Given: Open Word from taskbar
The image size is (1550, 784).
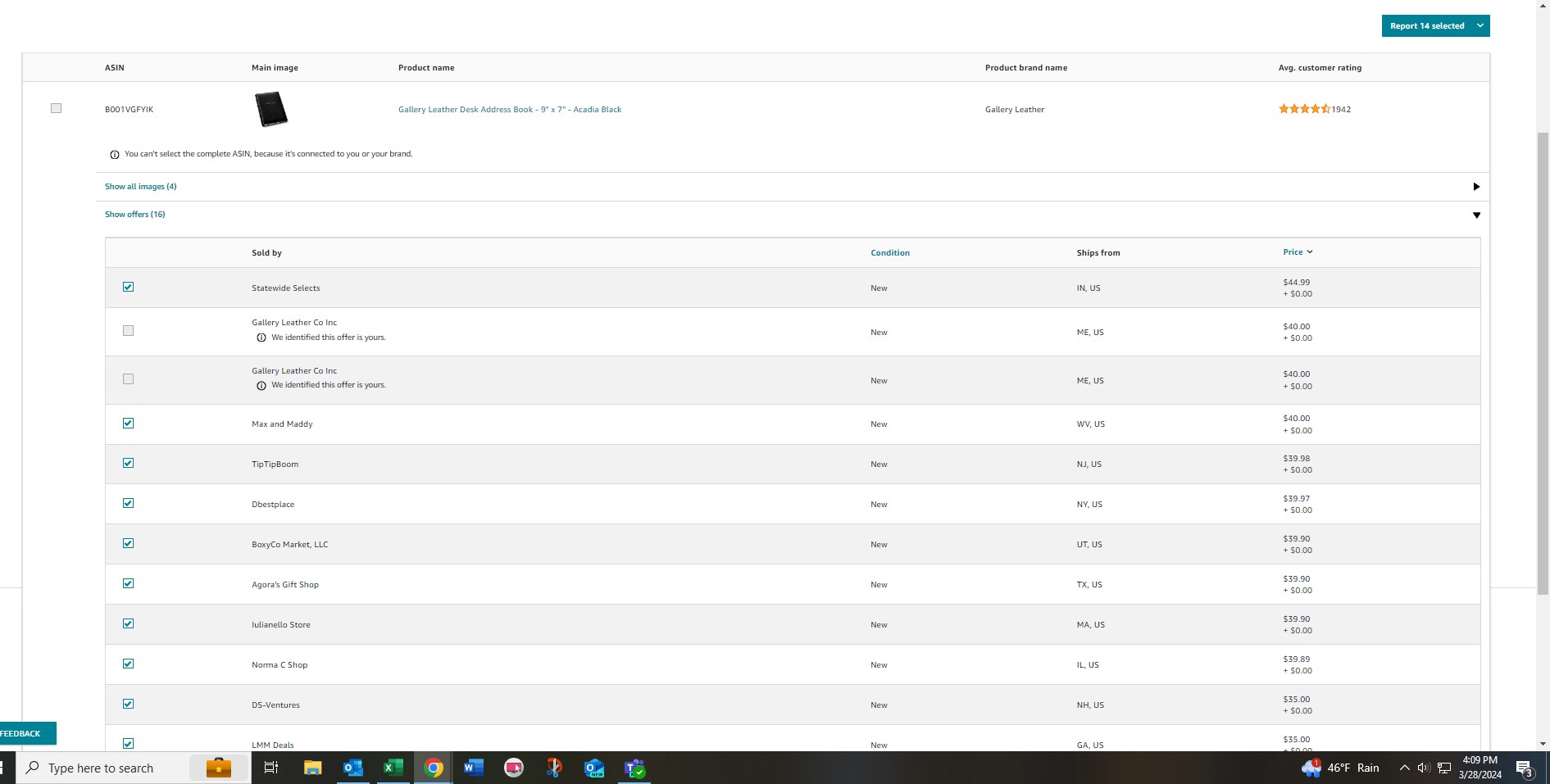Looking at the screenshot, I should [474, 768].
